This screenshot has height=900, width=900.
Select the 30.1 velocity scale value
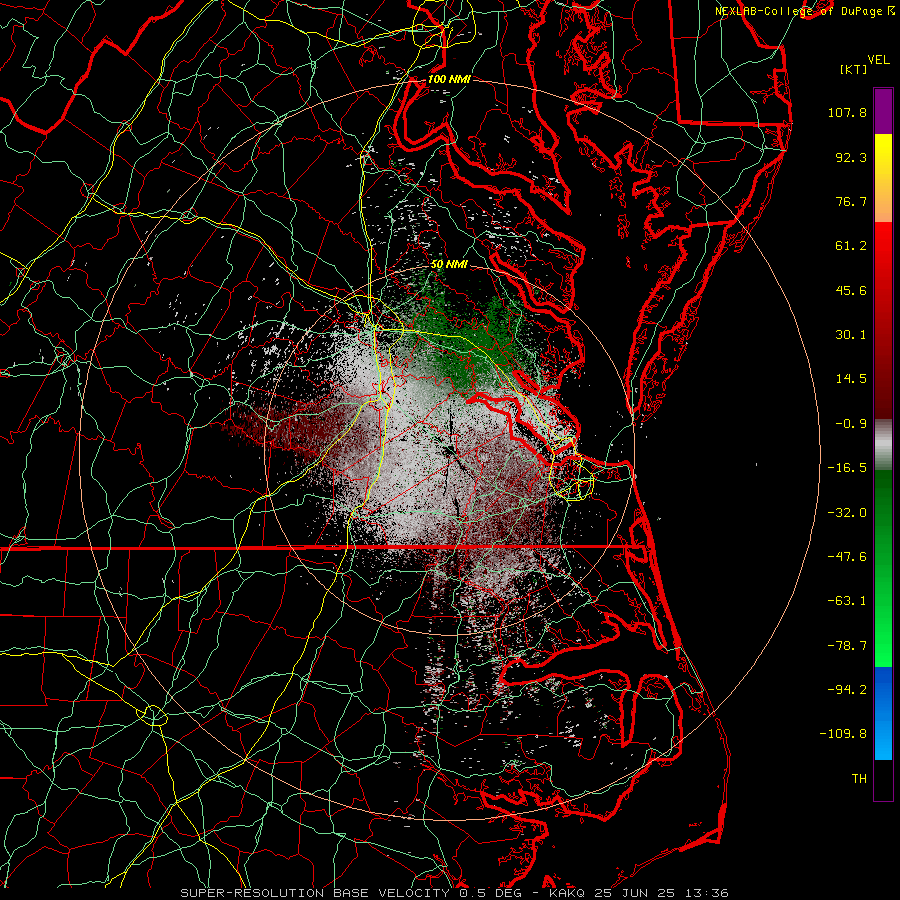(x=851, y=335)
